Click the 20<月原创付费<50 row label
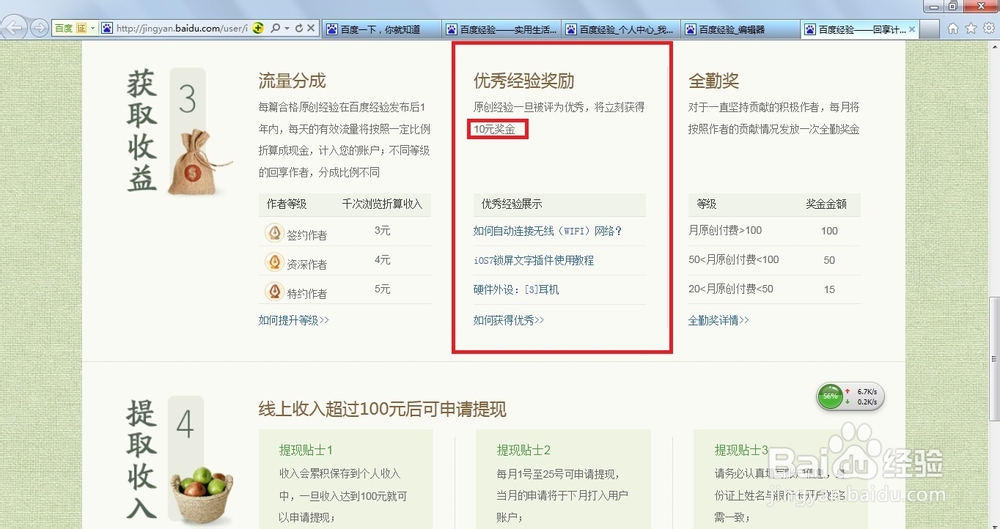1000x529 pixels. 731,289
